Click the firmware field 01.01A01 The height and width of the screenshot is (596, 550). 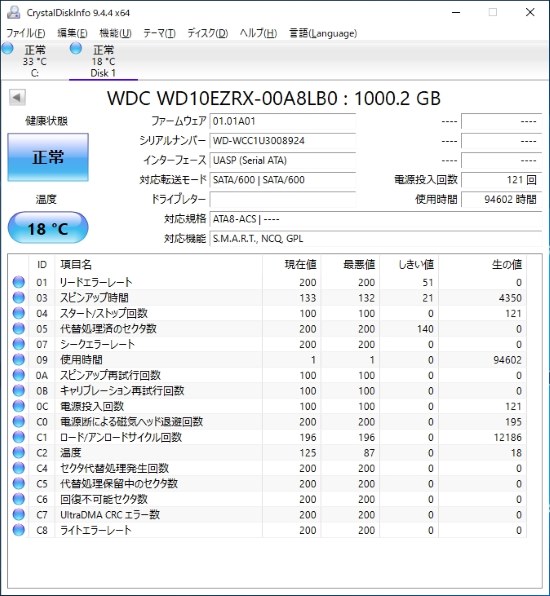282,121
